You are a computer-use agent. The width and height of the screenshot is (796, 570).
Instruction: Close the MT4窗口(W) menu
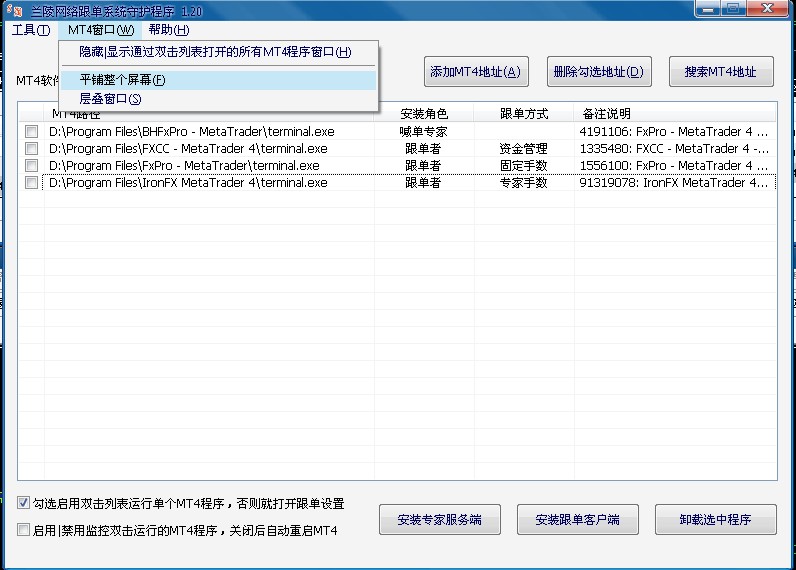(x=101, y=30)
